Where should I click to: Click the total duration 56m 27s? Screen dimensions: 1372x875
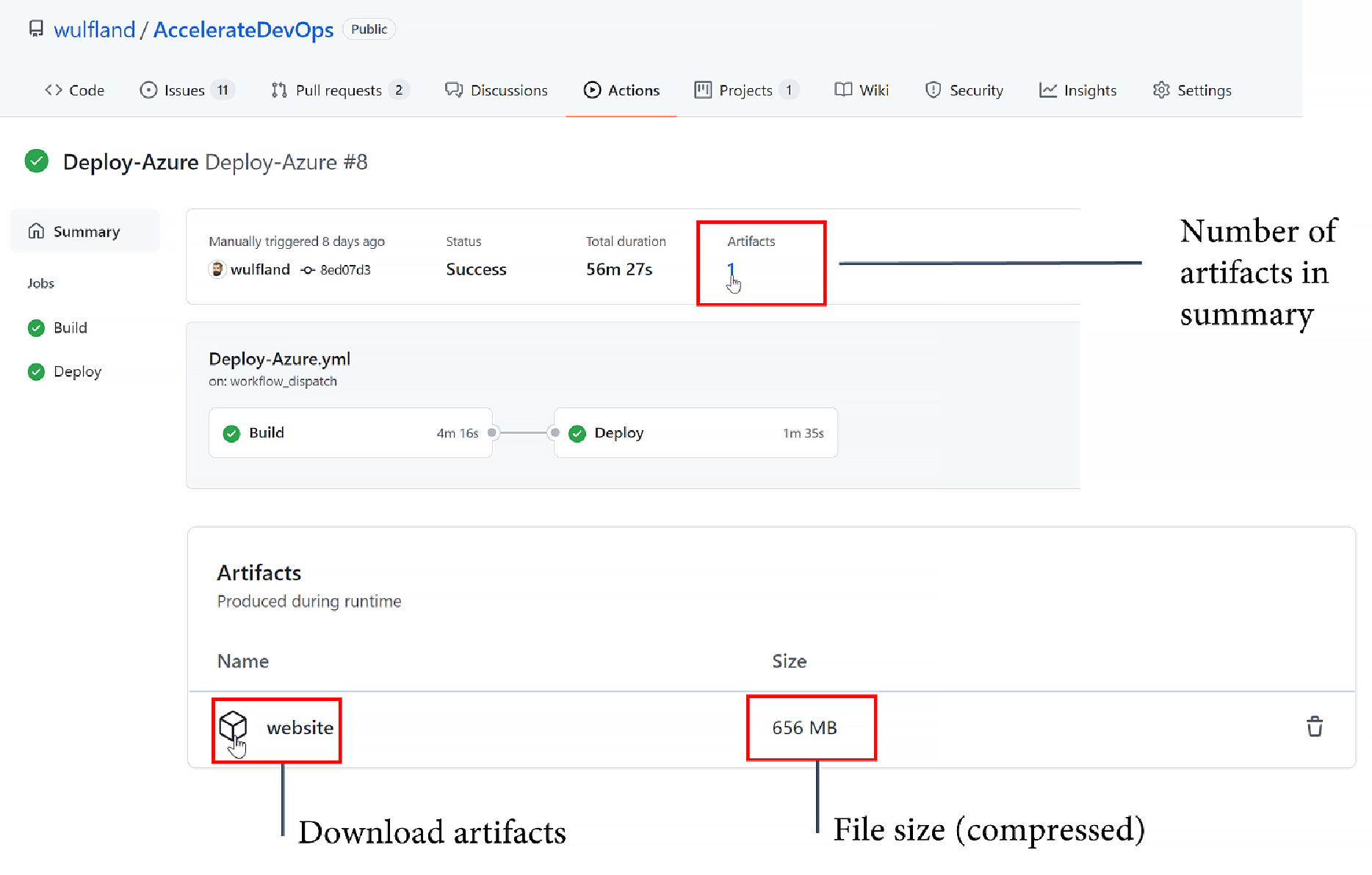(619, 269)
